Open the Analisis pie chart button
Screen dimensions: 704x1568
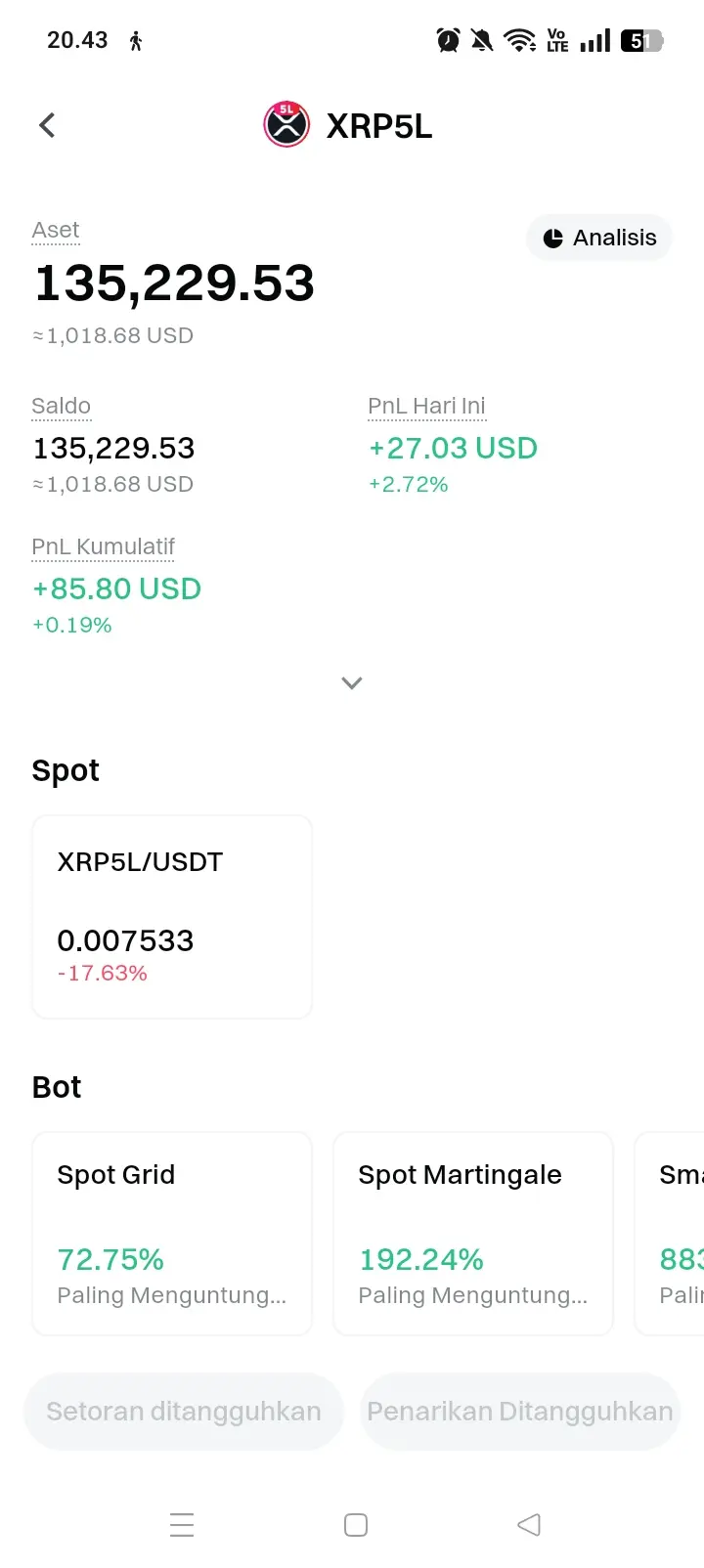[x=599, y=238]
